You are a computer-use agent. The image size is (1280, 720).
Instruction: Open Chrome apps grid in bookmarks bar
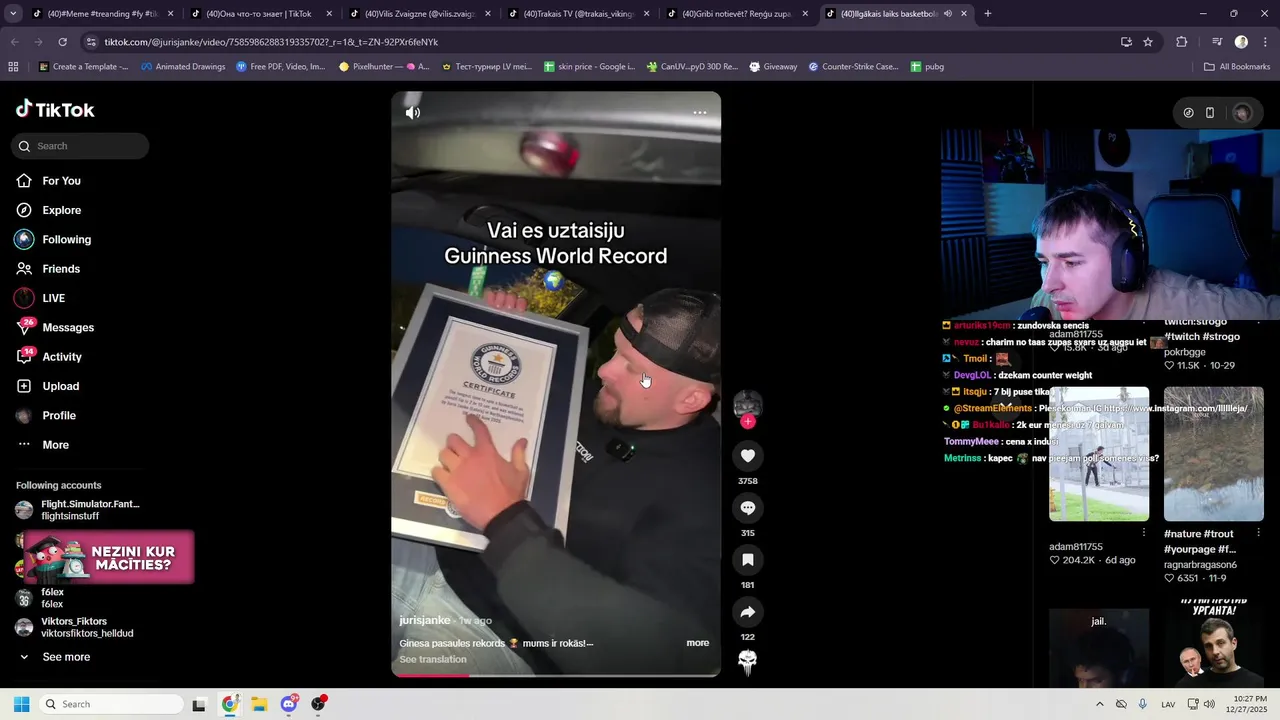tap(13, 67)
